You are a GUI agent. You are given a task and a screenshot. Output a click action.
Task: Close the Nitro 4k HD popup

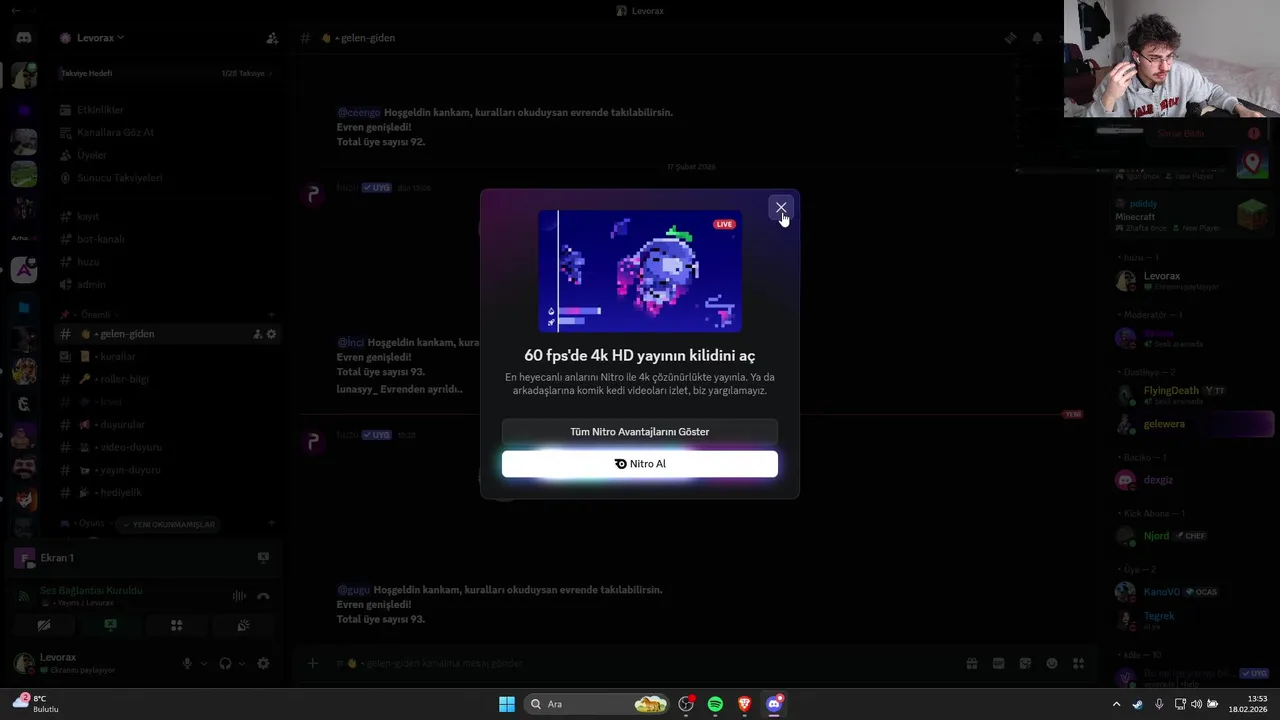(x=781, y=208)
